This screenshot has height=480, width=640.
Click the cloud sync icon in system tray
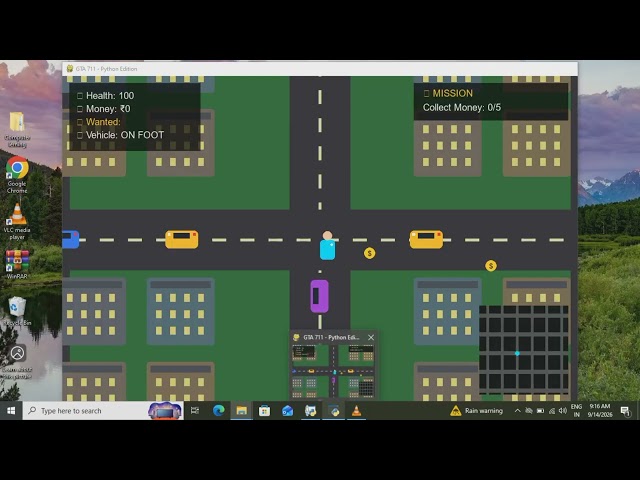click(x=529, y=411)
